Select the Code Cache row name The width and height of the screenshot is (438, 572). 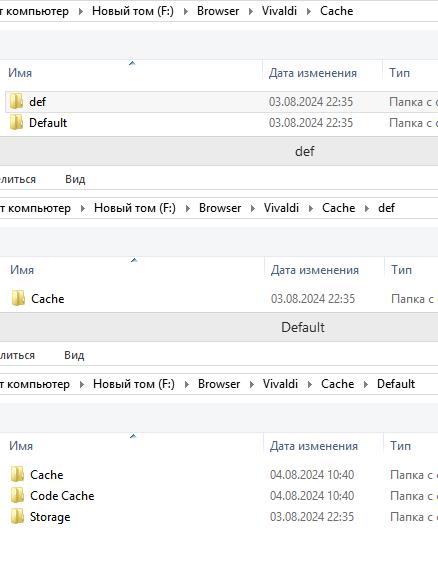pos(62,495)
